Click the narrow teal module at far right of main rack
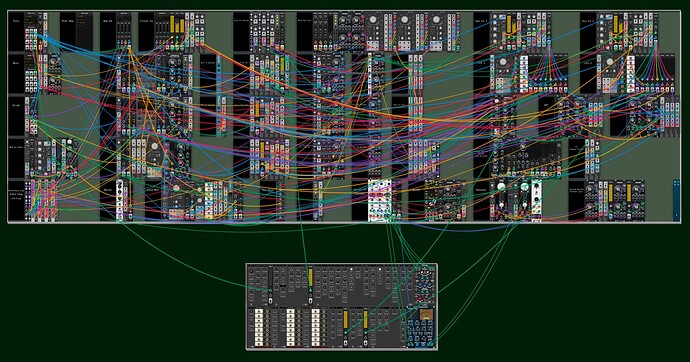690x362 pixels. point(676,200)
